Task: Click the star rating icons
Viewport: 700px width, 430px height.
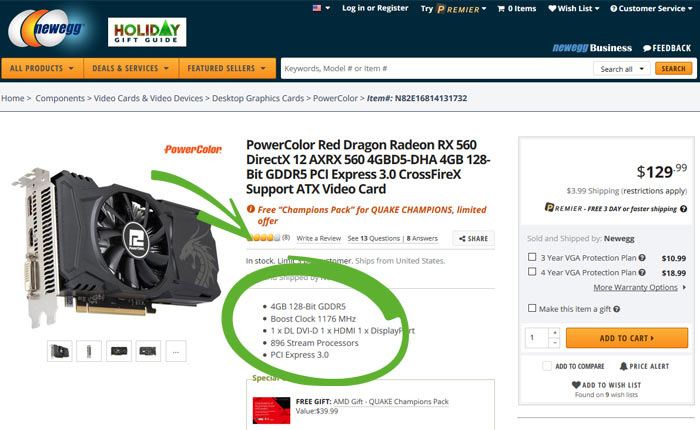Action: (x=263, y=238)
